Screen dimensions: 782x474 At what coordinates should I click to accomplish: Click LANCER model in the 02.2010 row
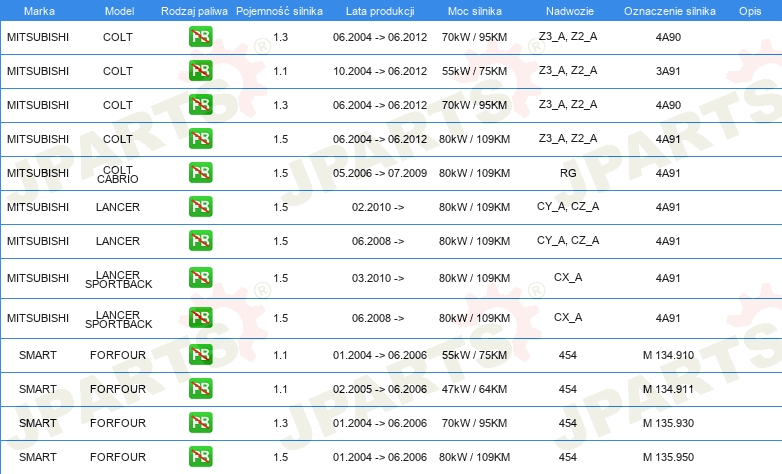coord(118,207)
